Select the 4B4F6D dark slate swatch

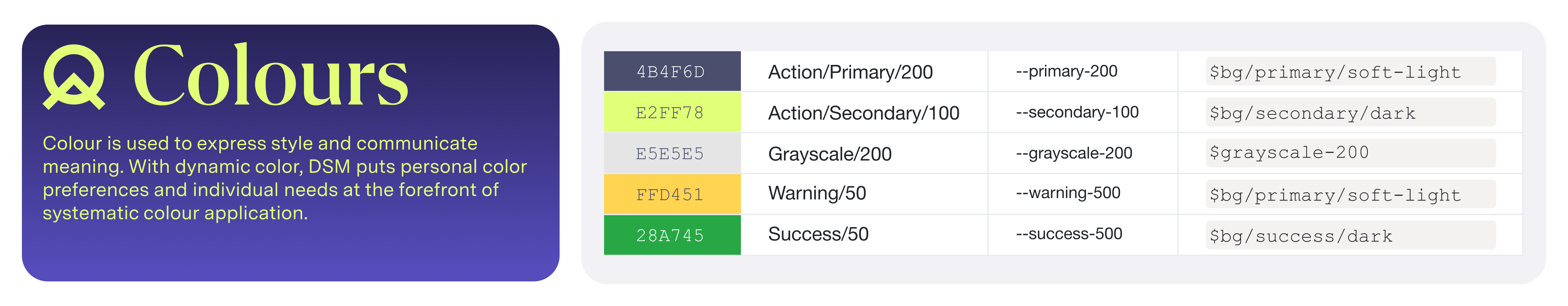point(671,72)
